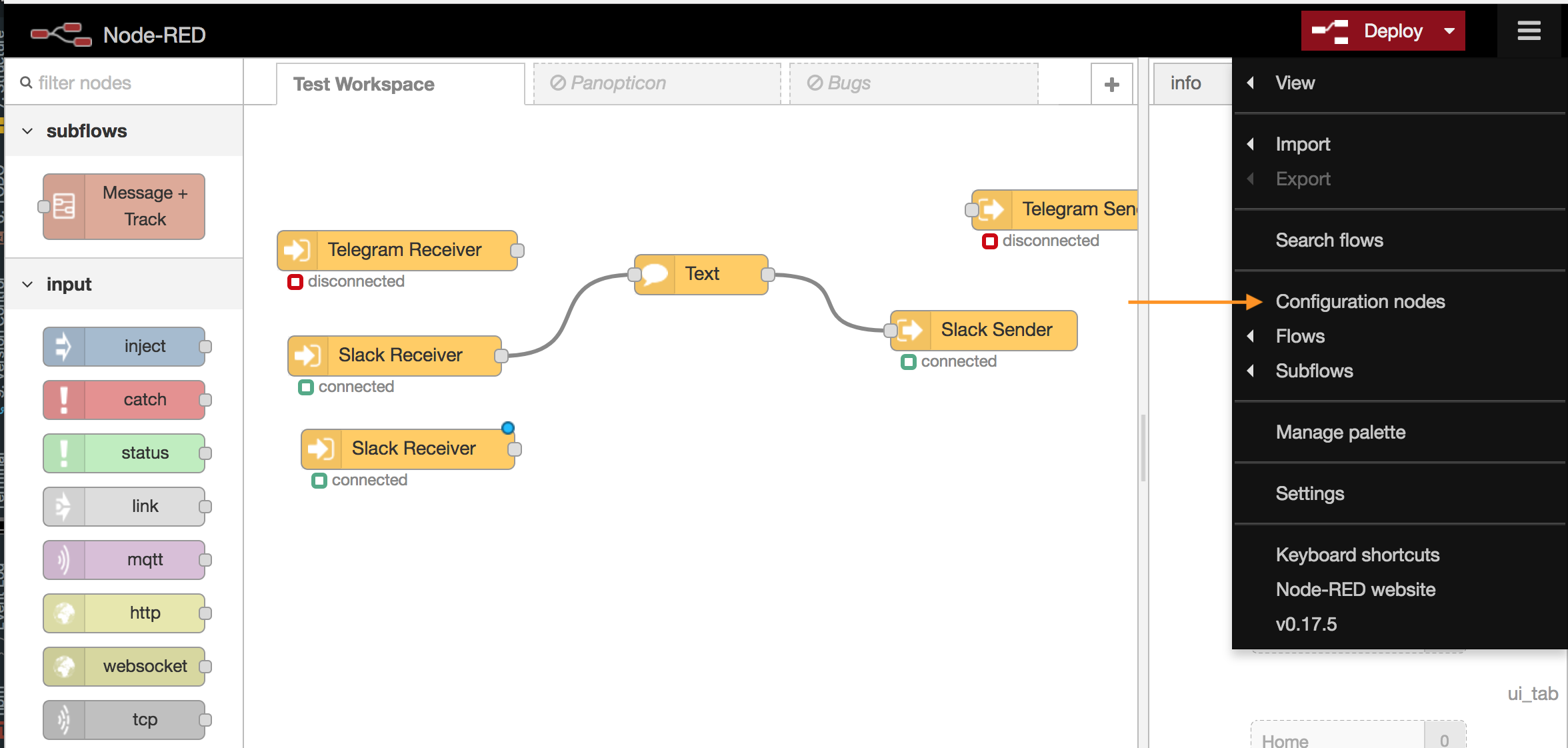Select the inject node in the palette
1568x748 pixels.
[x=124, y=346]
